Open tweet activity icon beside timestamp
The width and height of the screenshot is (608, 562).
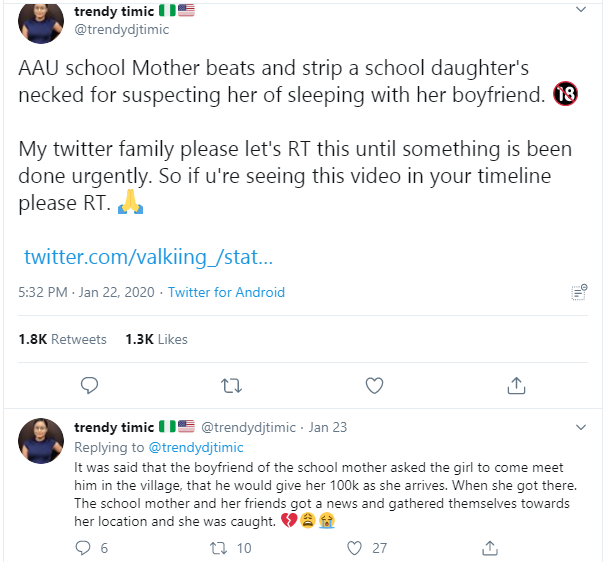point(578,292)
